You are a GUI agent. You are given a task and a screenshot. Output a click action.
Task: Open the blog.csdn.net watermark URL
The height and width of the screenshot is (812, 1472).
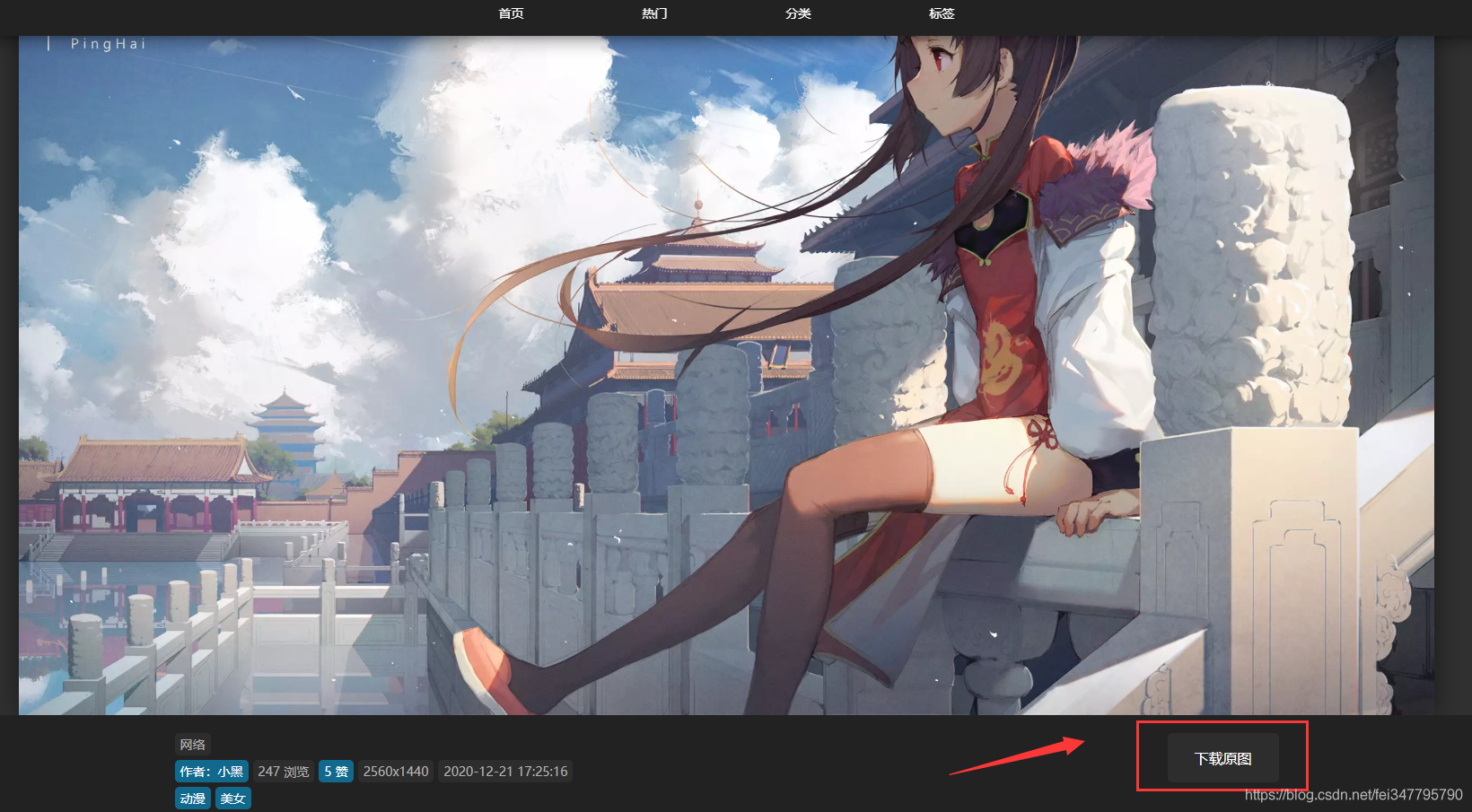click(x=1354, y=795)
